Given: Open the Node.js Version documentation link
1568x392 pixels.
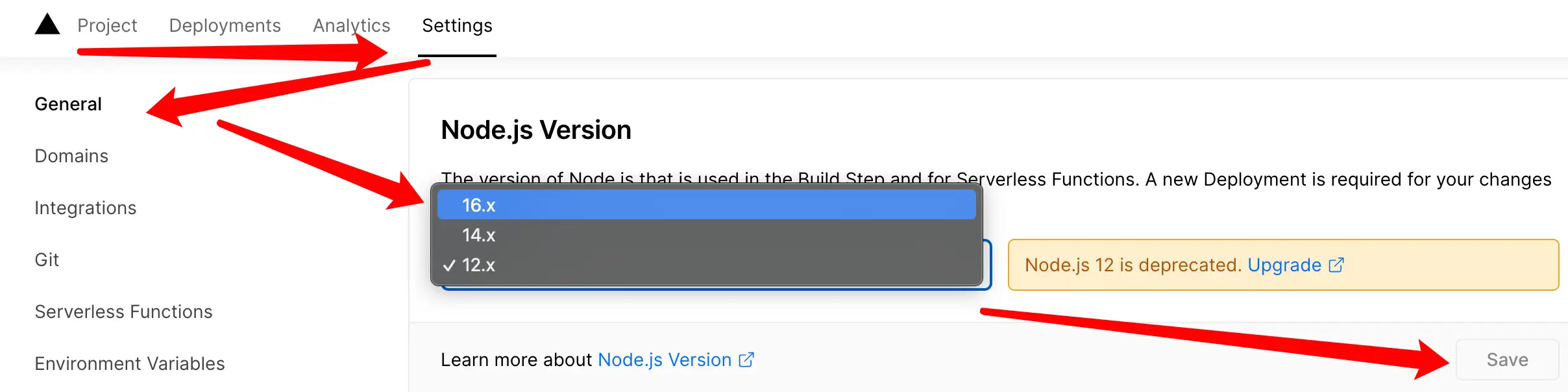Looking at the screenshot, I should [x=663, y=359].
